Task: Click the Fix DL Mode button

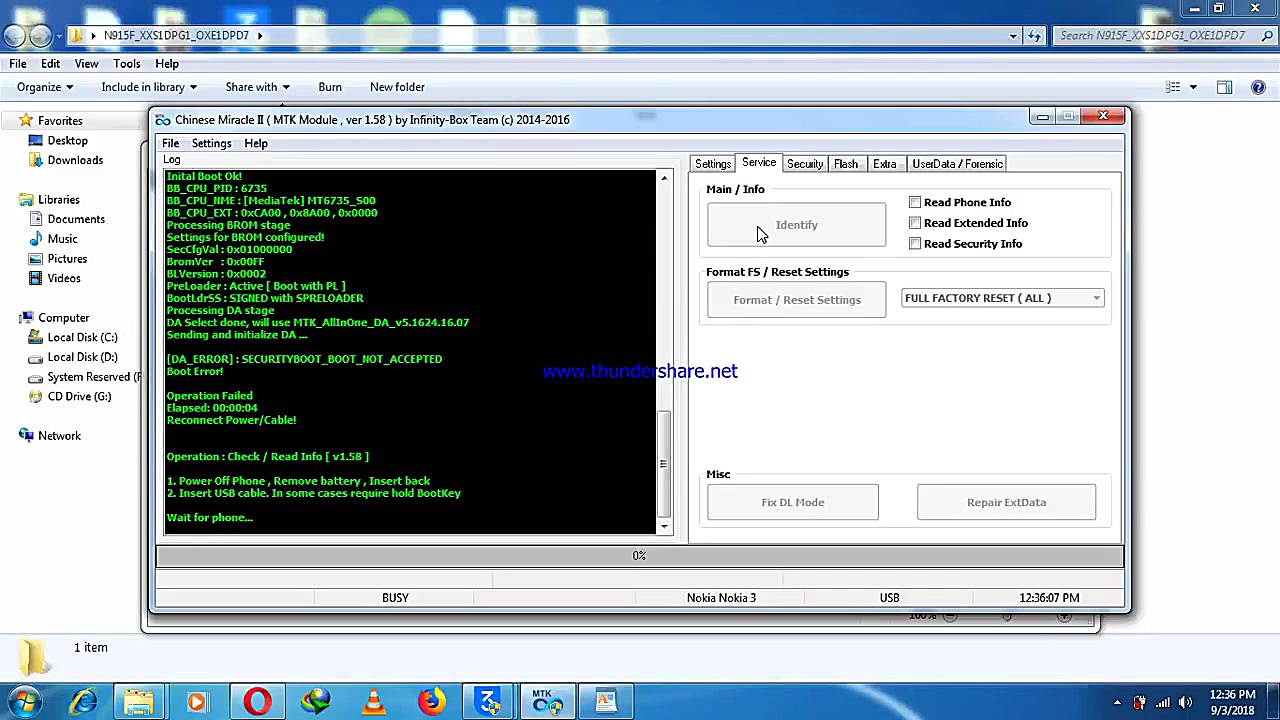Action: pyautogui.click(x=793, y=502)
